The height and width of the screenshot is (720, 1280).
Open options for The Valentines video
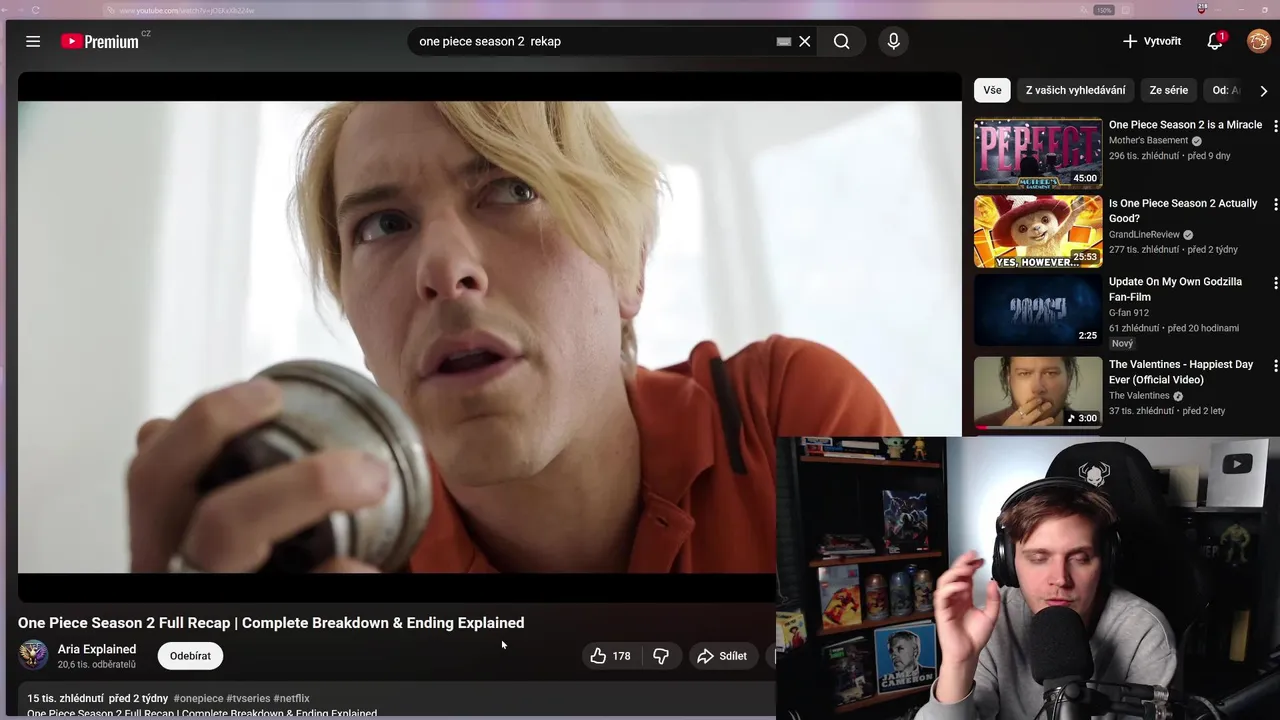point(1275,365)
